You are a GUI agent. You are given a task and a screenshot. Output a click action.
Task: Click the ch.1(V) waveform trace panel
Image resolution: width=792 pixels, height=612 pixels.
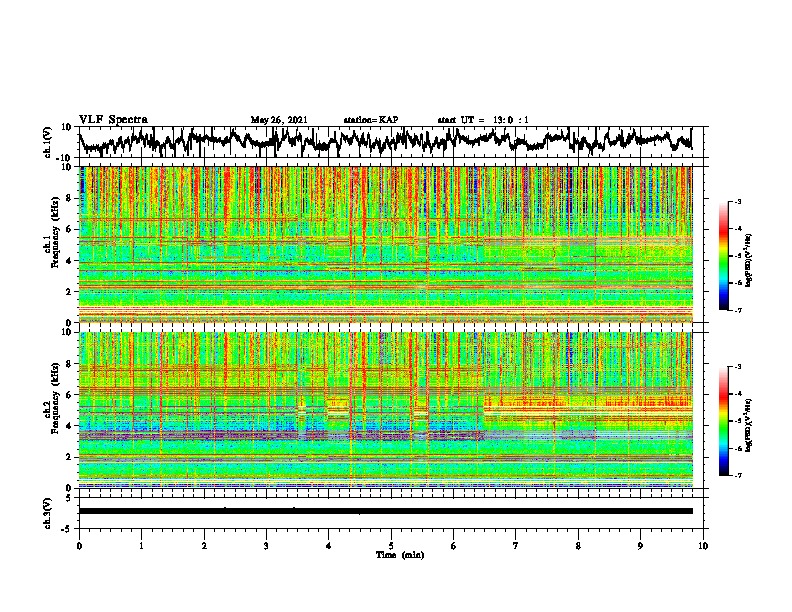click(393, 142)
